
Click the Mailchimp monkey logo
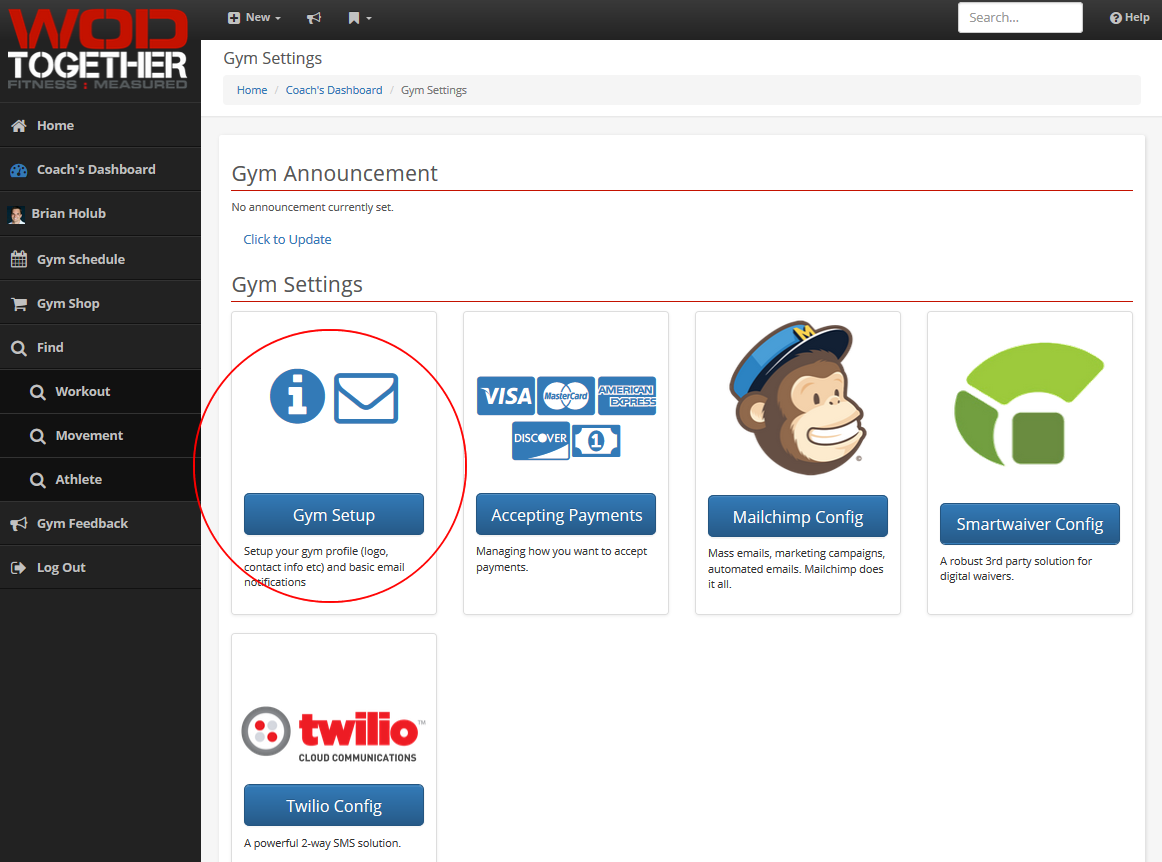(797, 398)
